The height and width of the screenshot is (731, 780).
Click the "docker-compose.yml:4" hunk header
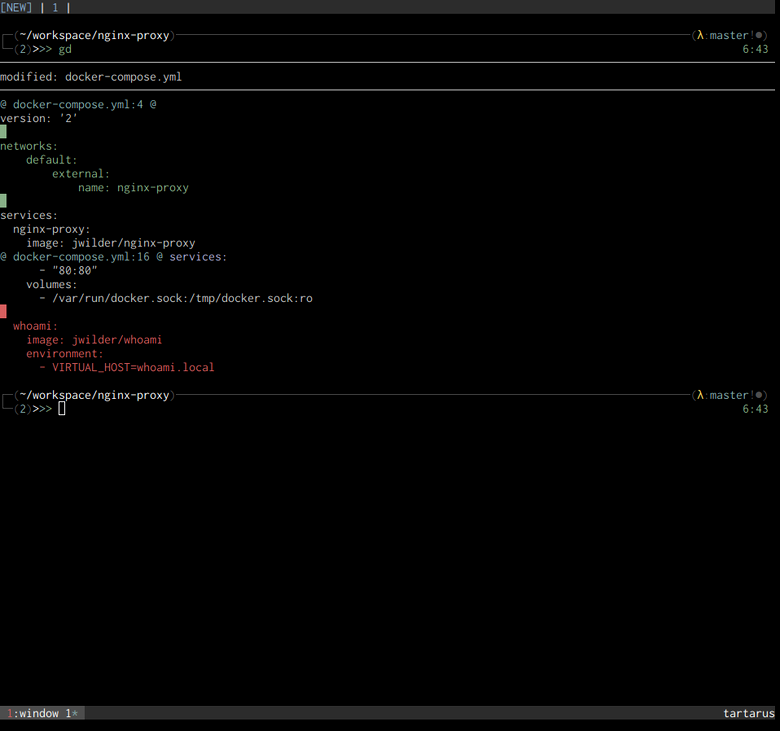(x=78, y=104)
